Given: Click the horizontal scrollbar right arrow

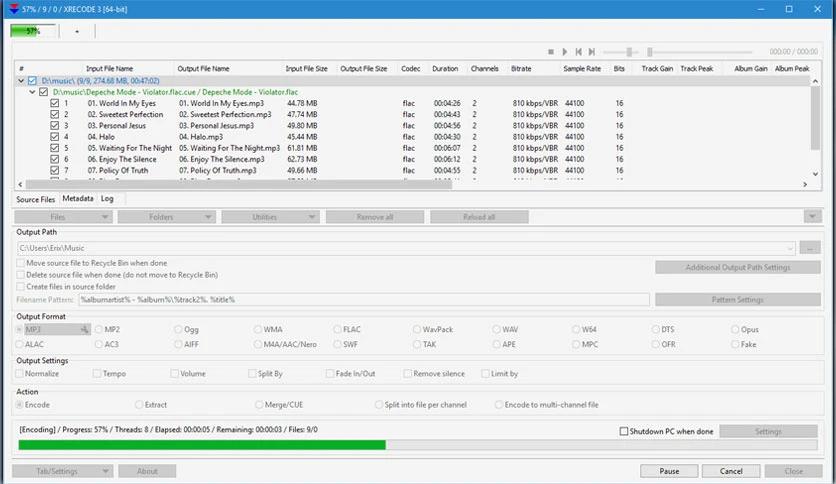Looking at the screenshot, I should 805,184.
